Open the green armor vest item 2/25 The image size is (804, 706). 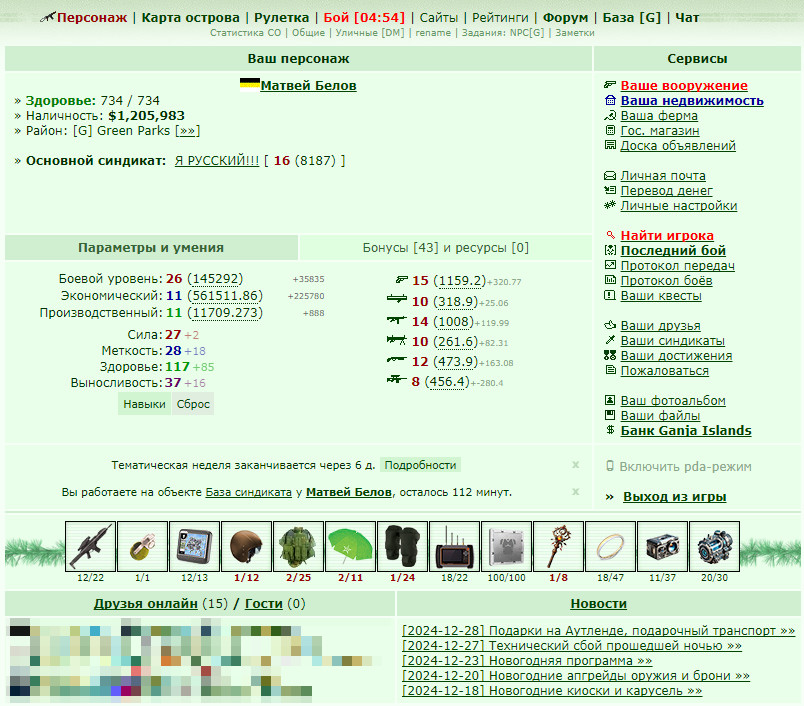(298, 546)
